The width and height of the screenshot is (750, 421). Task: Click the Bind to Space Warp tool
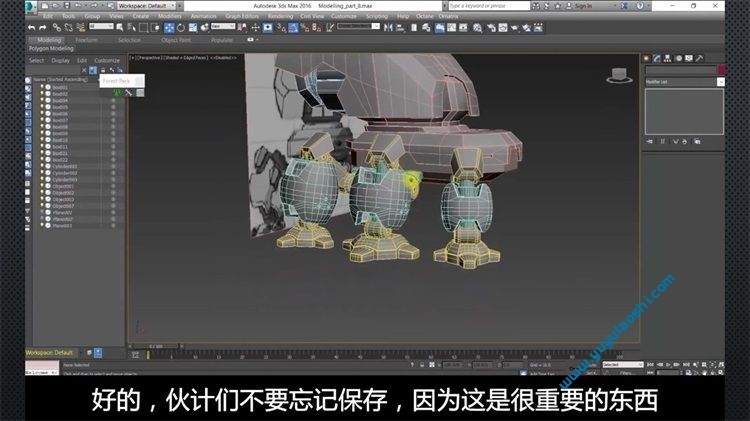[x=80, y=28]
